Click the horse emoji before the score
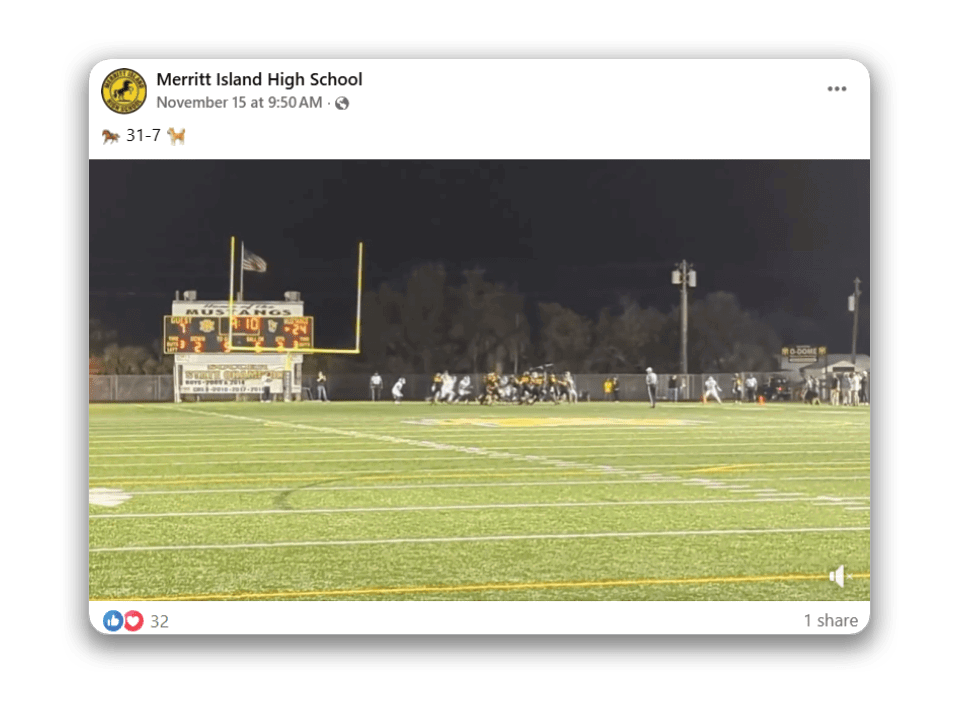This screenshot has height=722, width=959. (x=110, y=135)
